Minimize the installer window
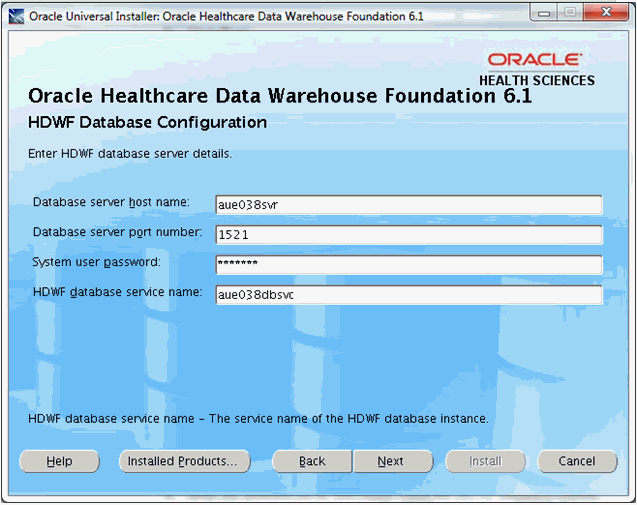The height and width of the screenshot is (505, 637). pyautogui.click(x=543, y=13)
